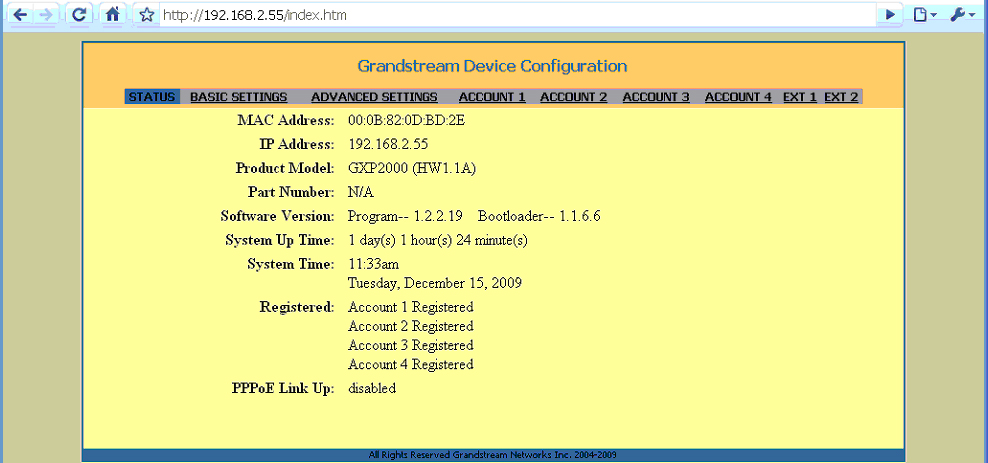988x463 pixels.
Task: Reload the current page
Action: 81,15
